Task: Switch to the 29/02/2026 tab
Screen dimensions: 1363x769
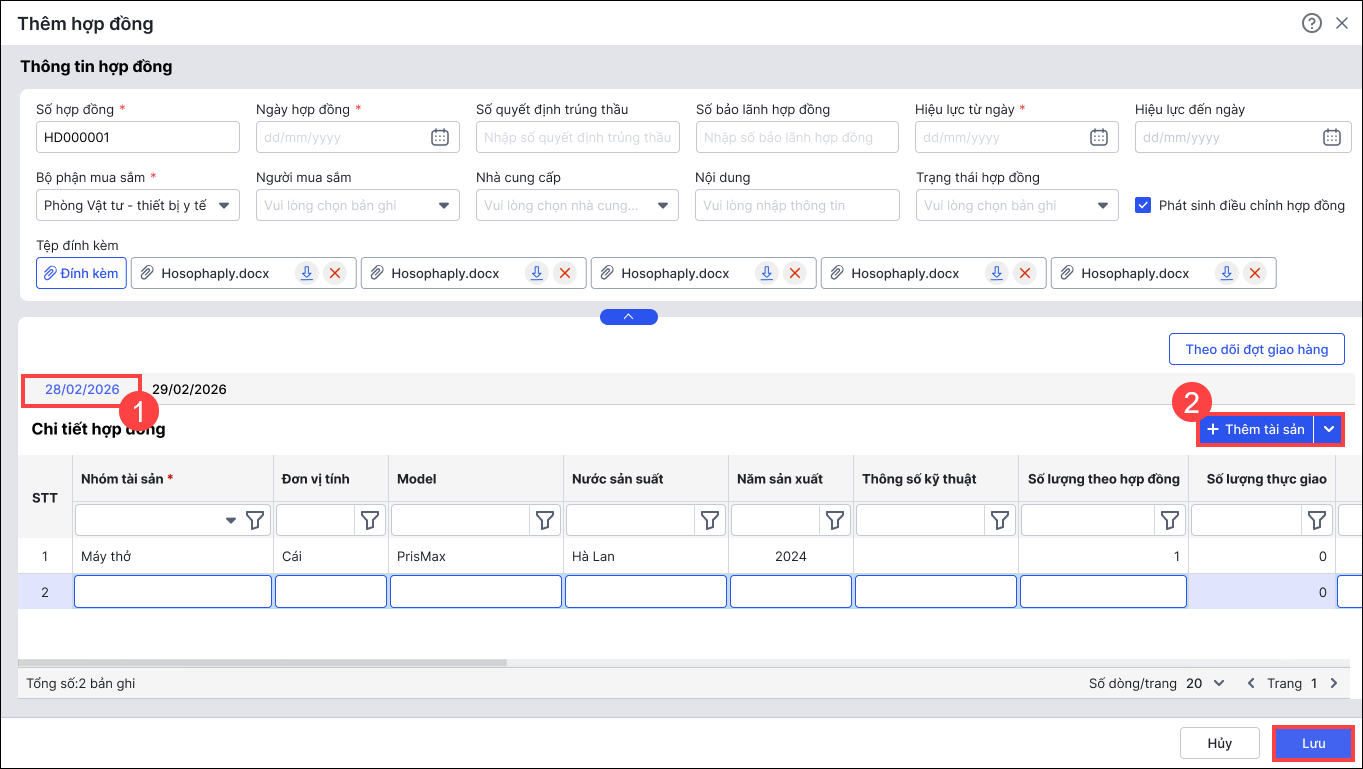Action: coord(189,389)
